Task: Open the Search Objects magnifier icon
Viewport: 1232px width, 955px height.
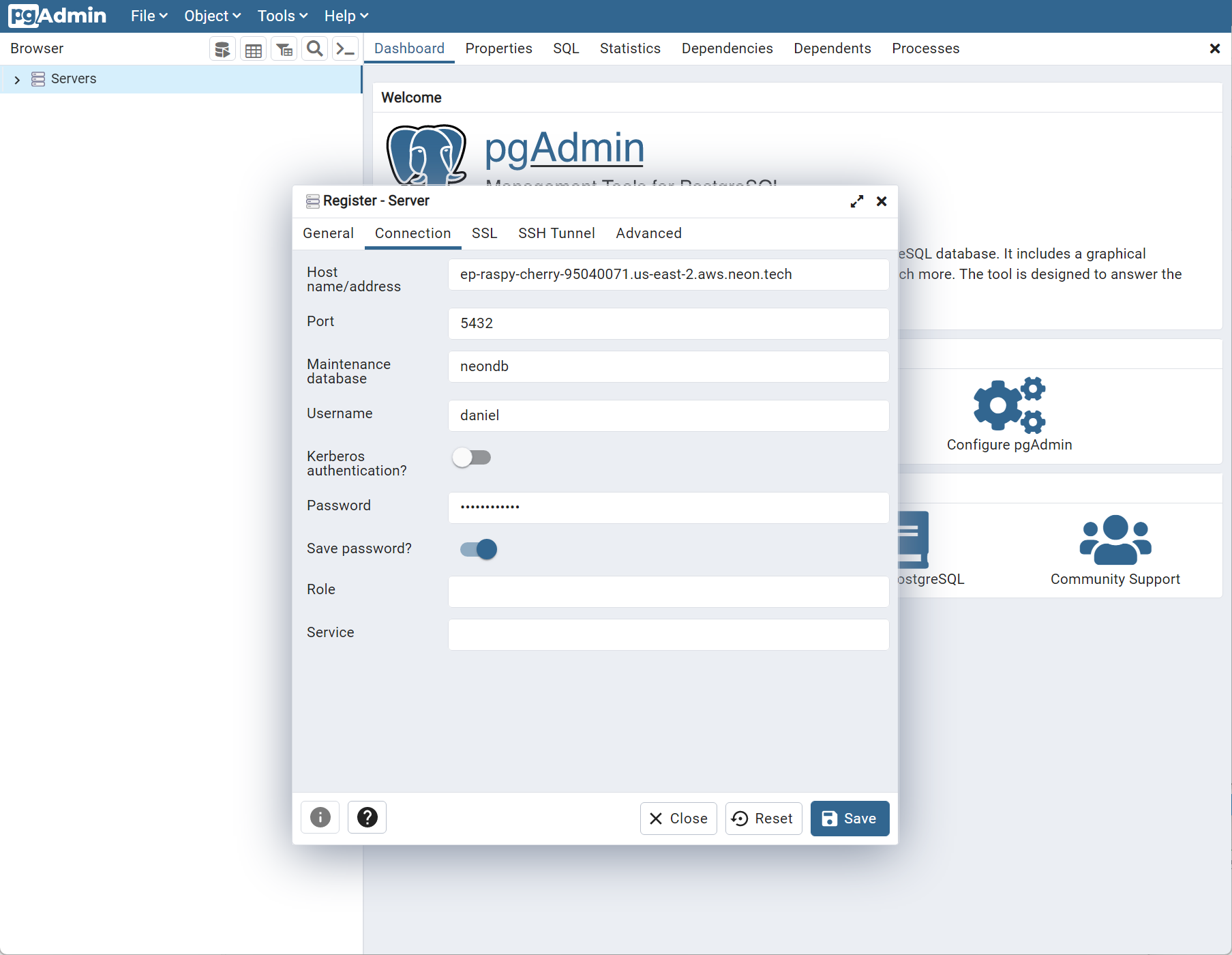Action: tap(315, 49)
